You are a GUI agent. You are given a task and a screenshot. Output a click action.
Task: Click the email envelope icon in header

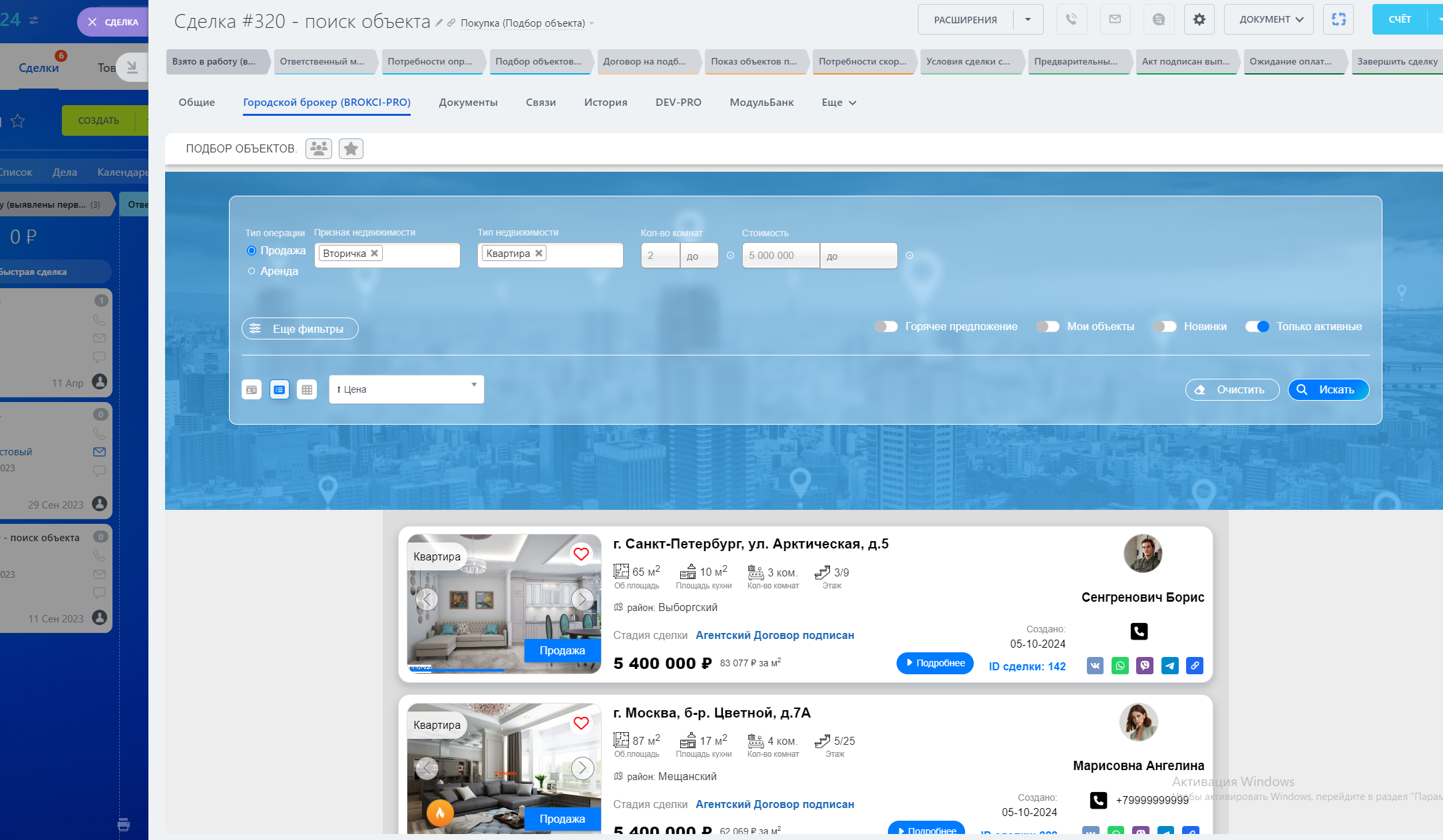click(x=1115, y=19)
